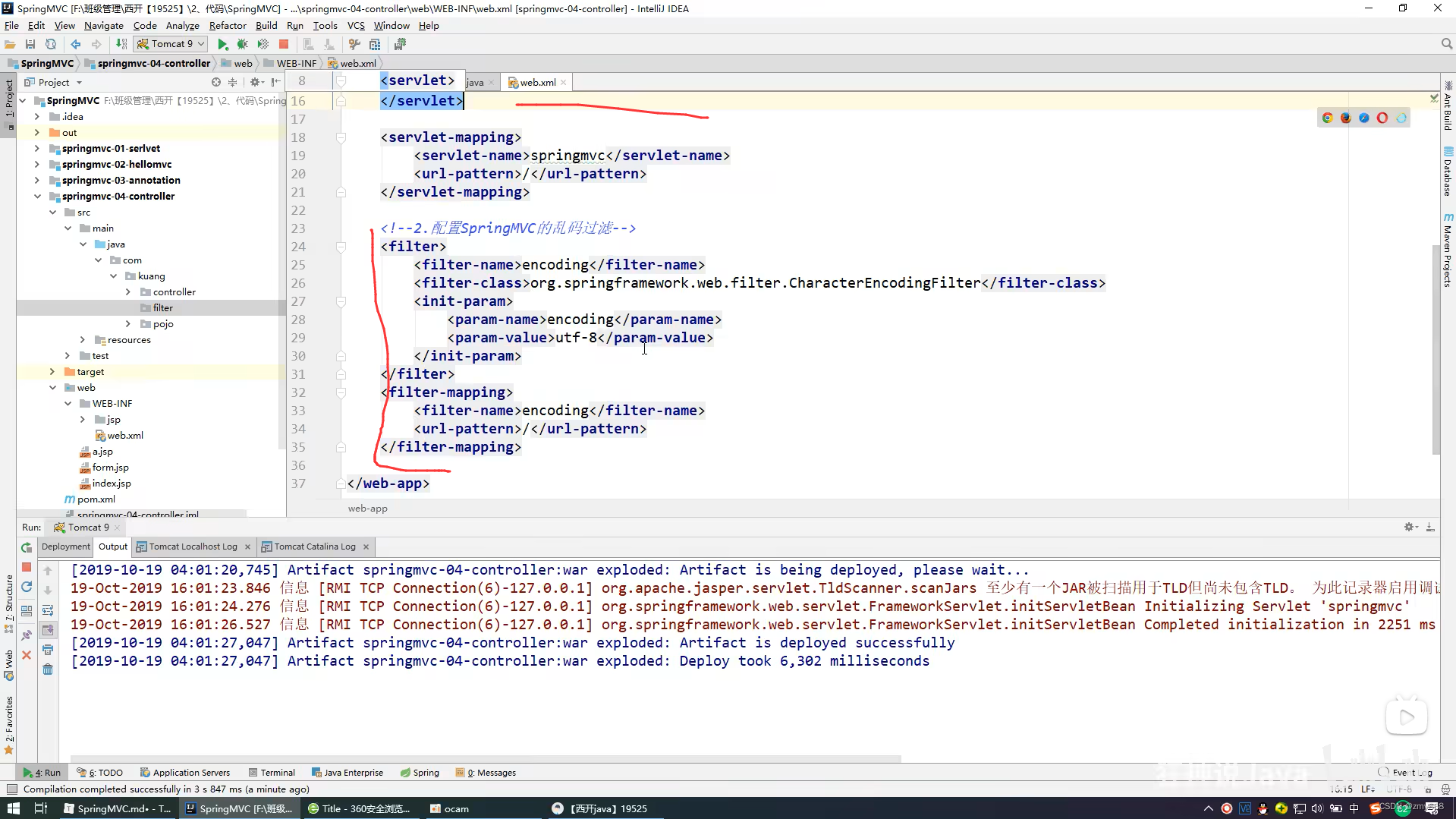1456x819 pixels.
Task: Run Tomcat 9 with coverage
Action: (x=263, y=44)
